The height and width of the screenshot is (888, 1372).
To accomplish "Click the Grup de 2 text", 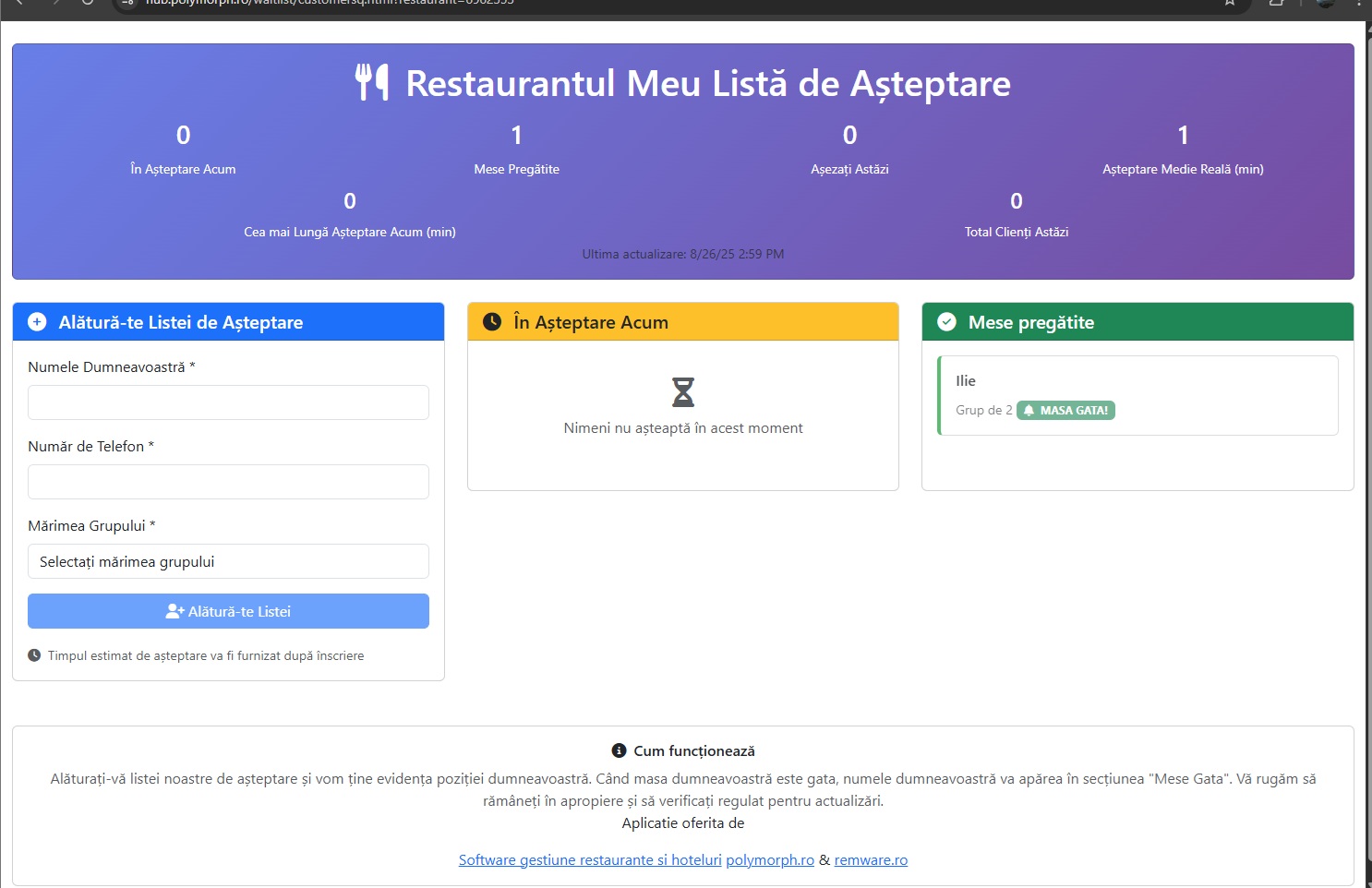I will tap(984, 411).
